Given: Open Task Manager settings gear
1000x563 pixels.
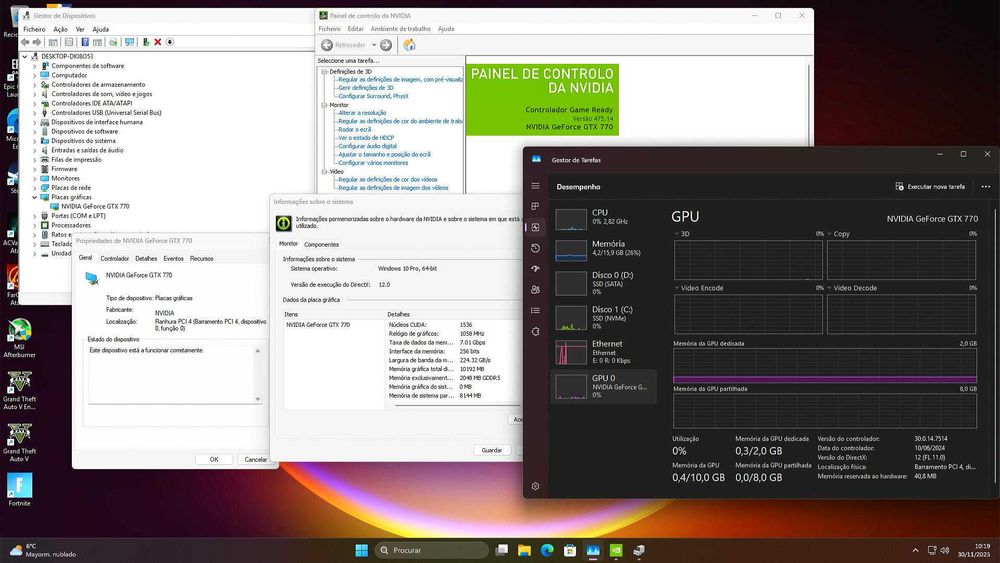Looking at the screenshot, I should 535,486.
